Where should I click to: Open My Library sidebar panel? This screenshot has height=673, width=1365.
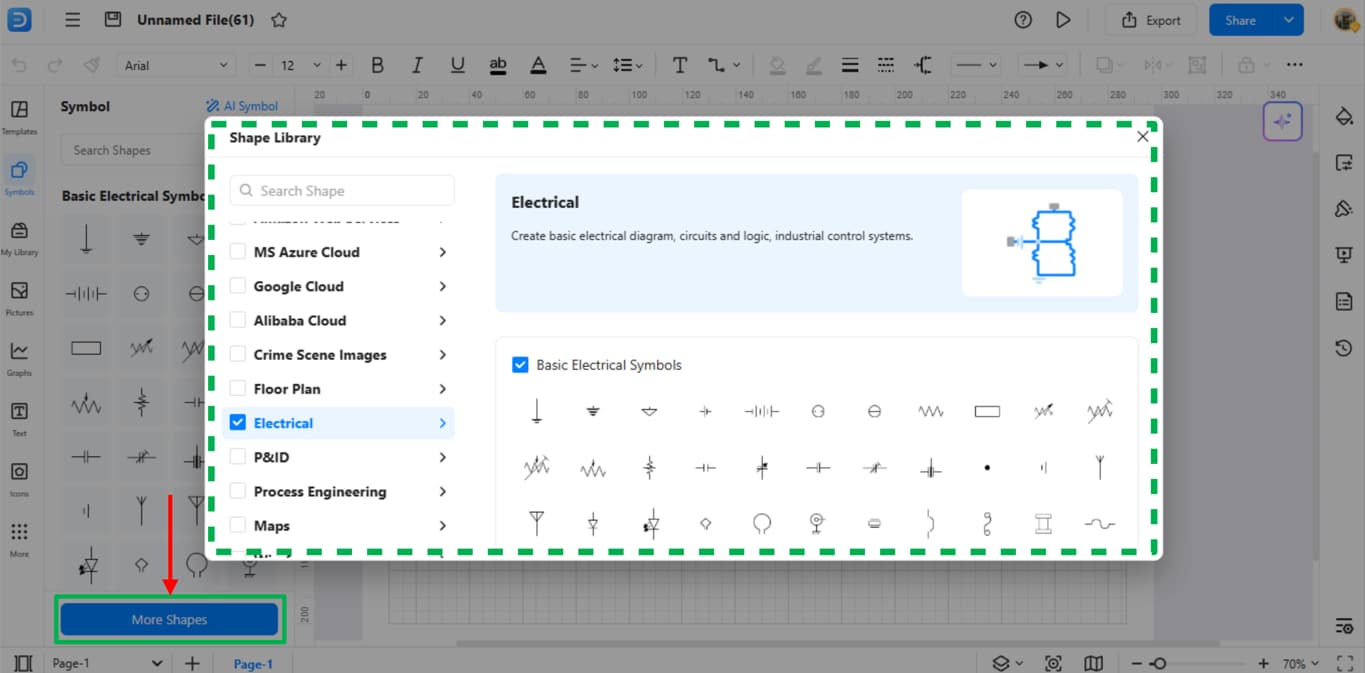tap(19, 238)
